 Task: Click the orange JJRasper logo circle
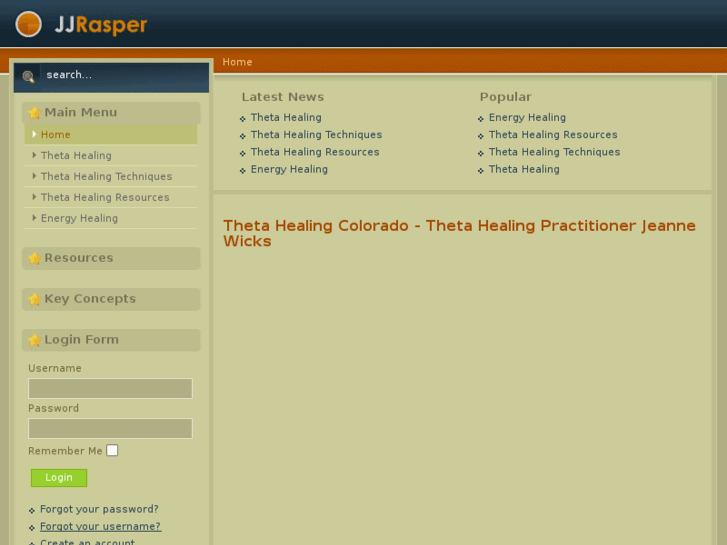(28, 24)
